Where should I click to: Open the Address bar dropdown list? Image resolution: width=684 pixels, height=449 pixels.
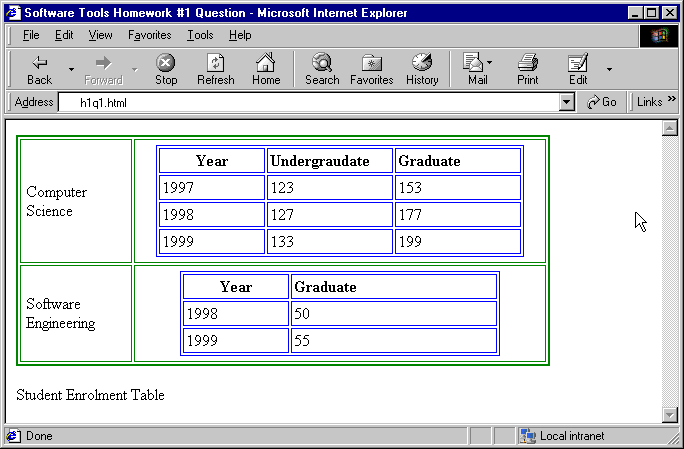(x=566, y=103)
